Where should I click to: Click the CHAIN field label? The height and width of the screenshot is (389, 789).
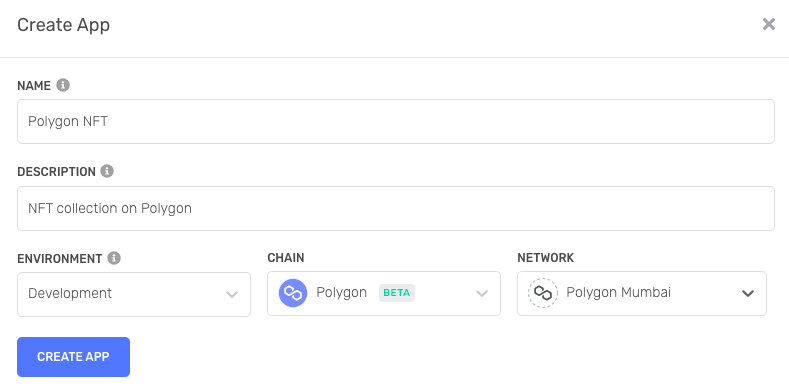286,258
